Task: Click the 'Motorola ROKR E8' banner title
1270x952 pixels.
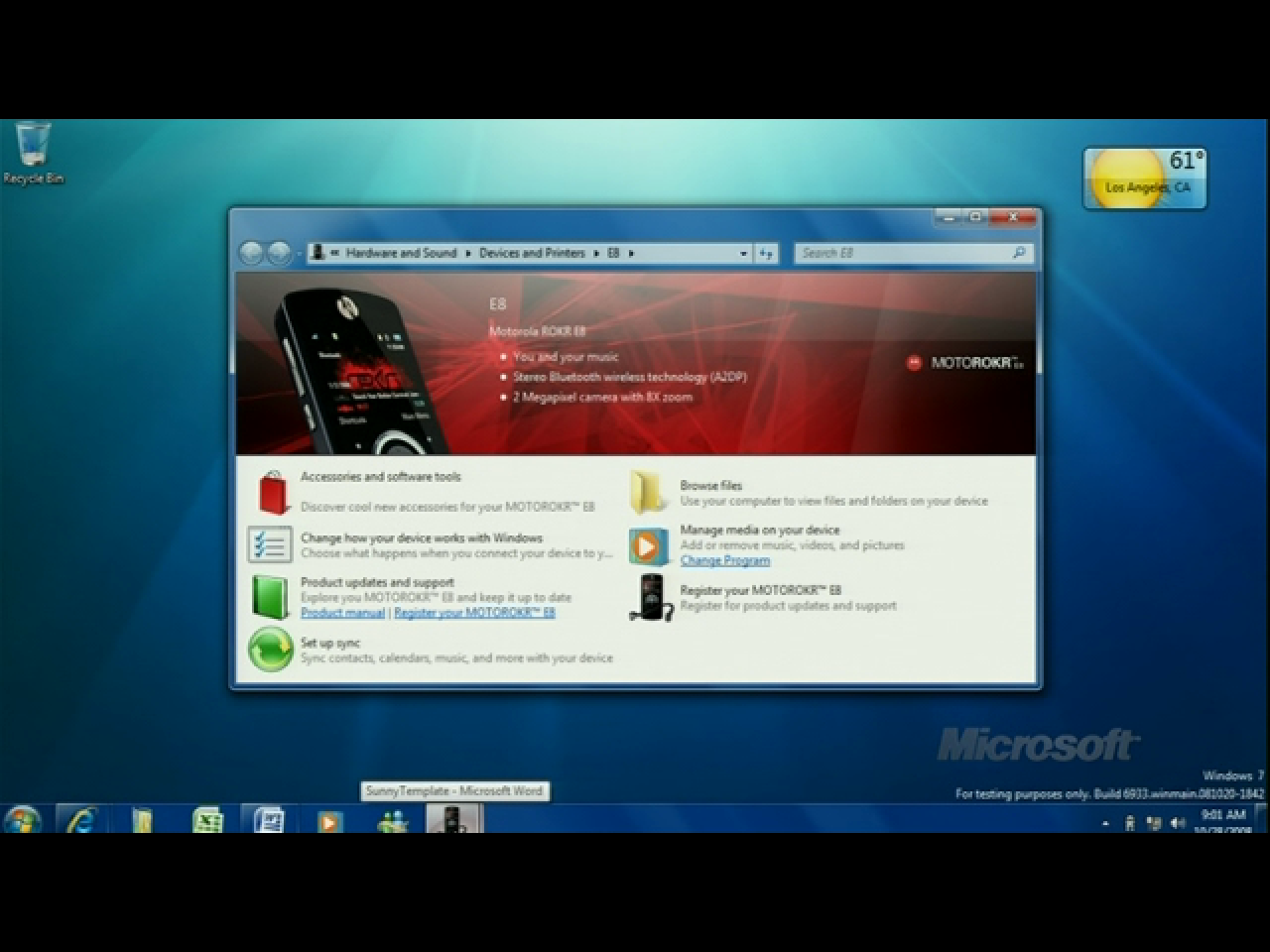Action: click(538, 331)
